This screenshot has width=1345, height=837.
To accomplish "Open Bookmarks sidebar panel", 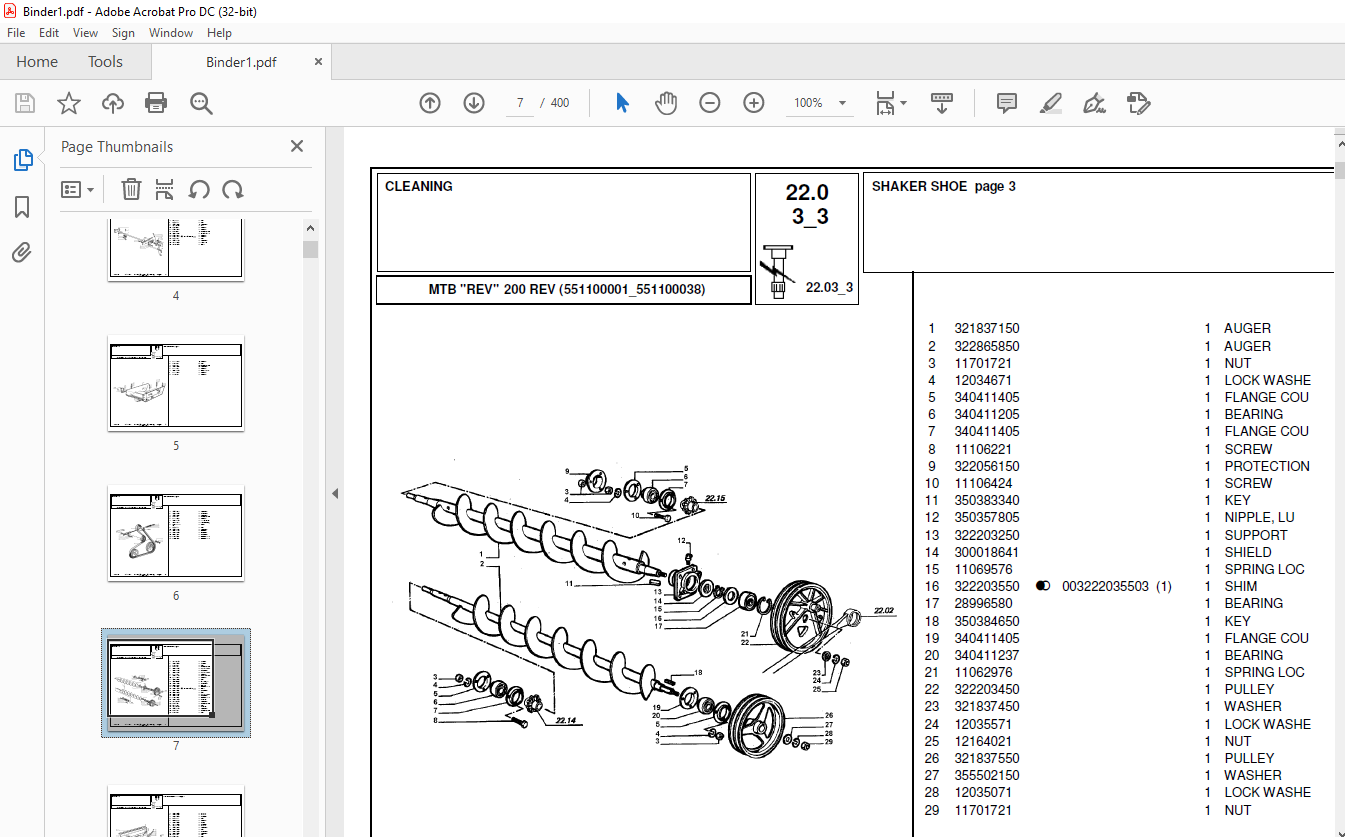I will (22, 207).
